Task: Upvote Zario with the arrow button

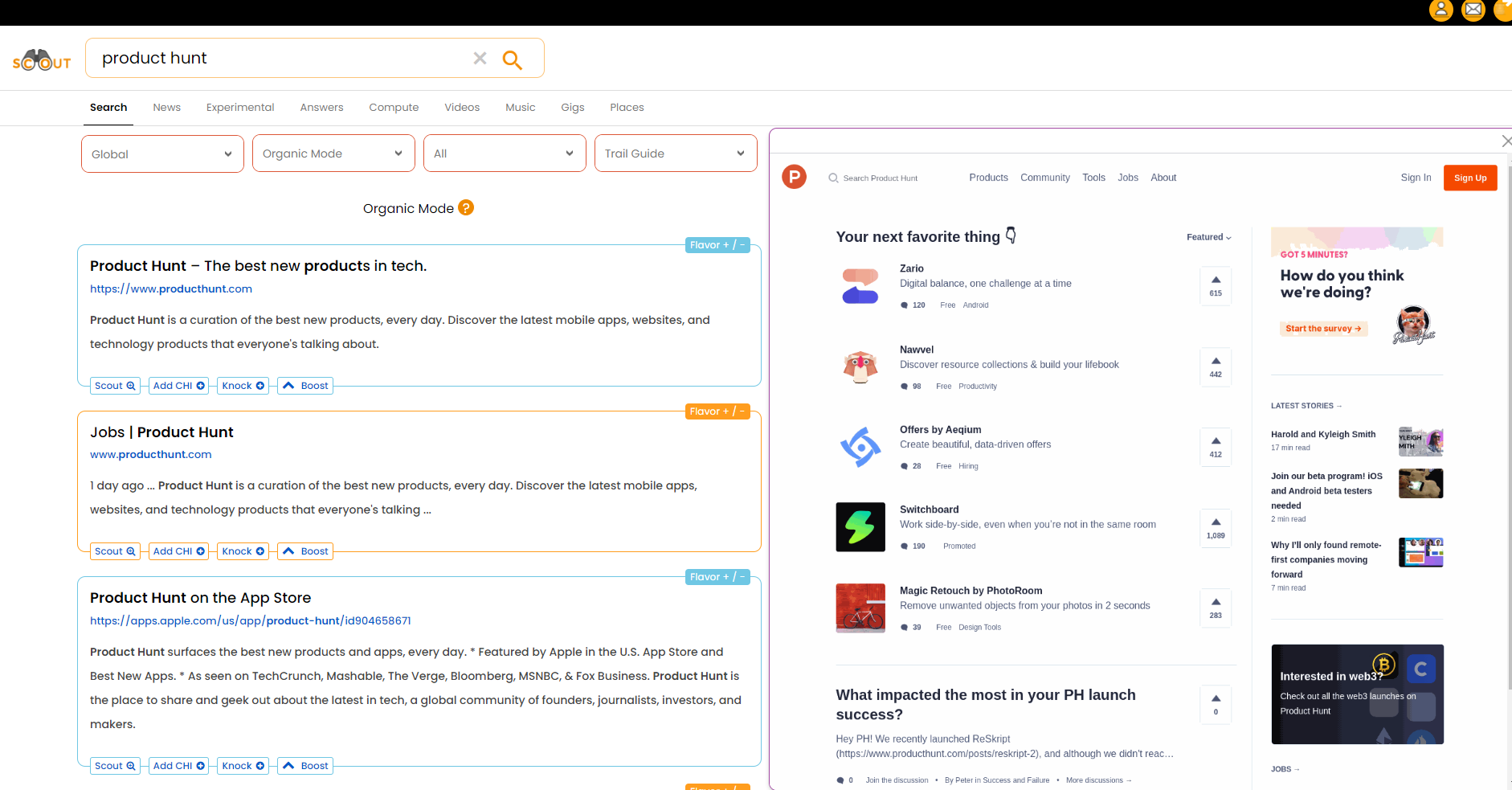Action: pyautogui.click(x=1216, y=286)
